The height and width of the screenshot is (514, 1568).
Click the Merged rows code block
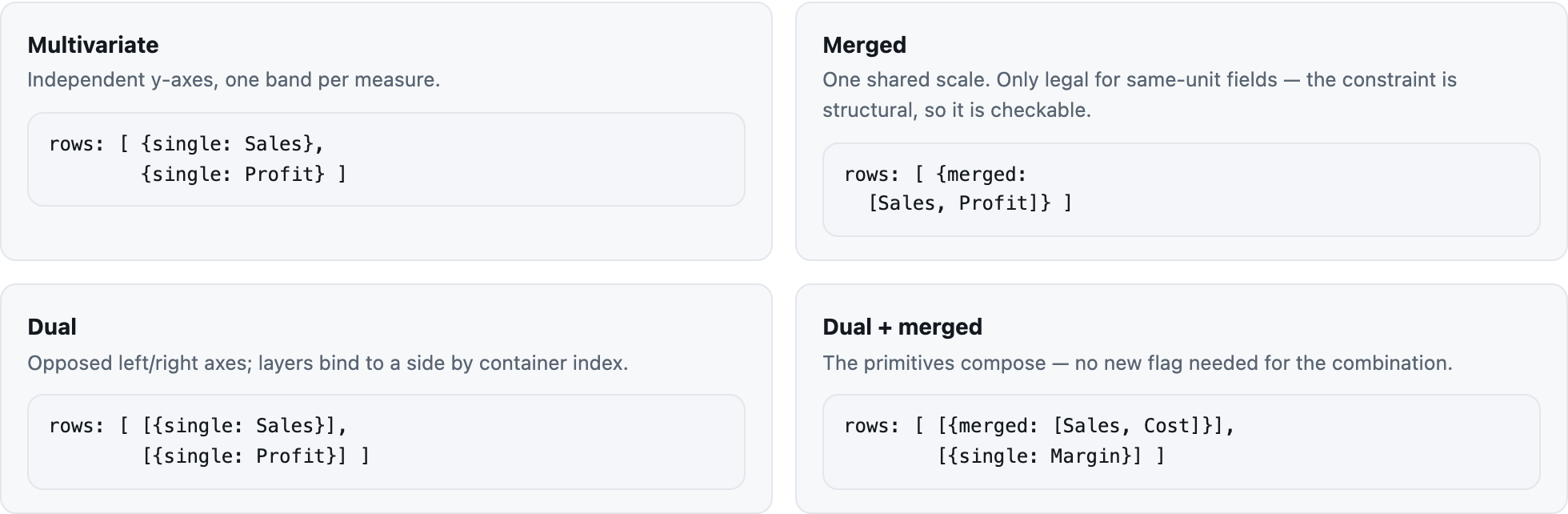point(1182,190)
